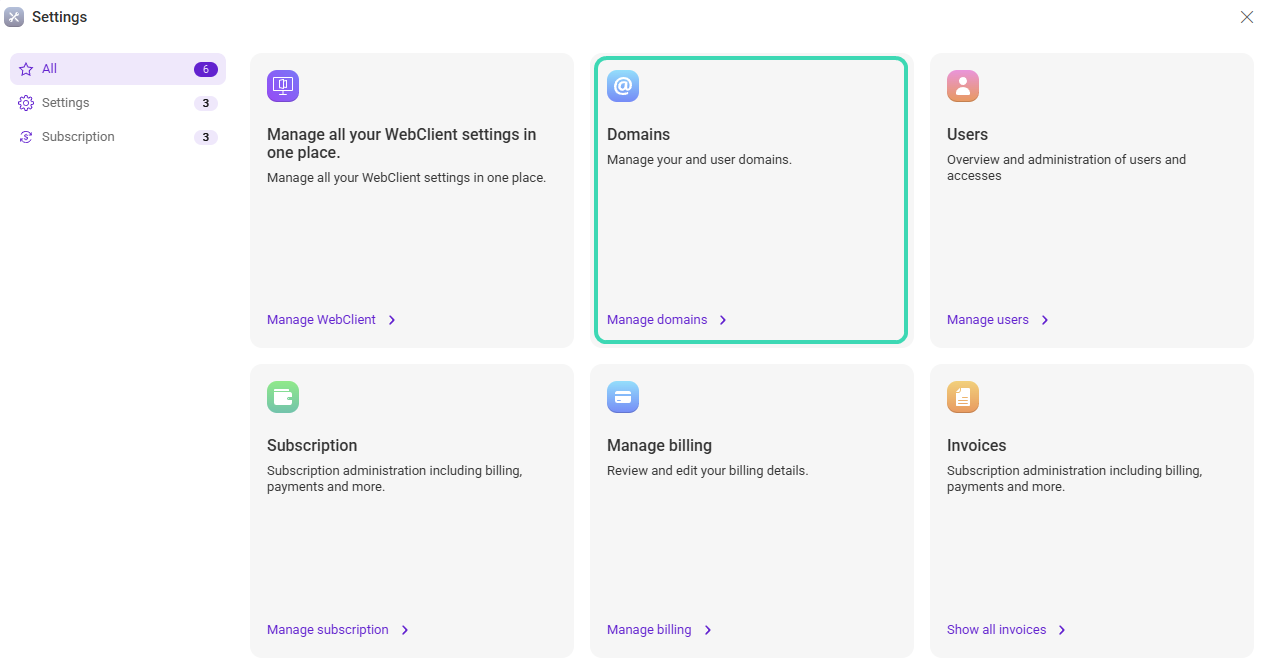The width and height of the screenshot is (1261, 668).
Task: Expand Manage domains with its chevron
Action: (x=722, y=320)
